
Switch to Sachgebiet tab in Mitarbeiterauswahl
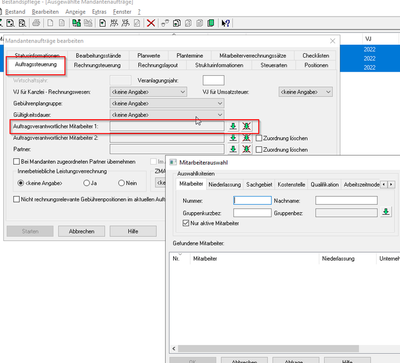pos(259,184)
